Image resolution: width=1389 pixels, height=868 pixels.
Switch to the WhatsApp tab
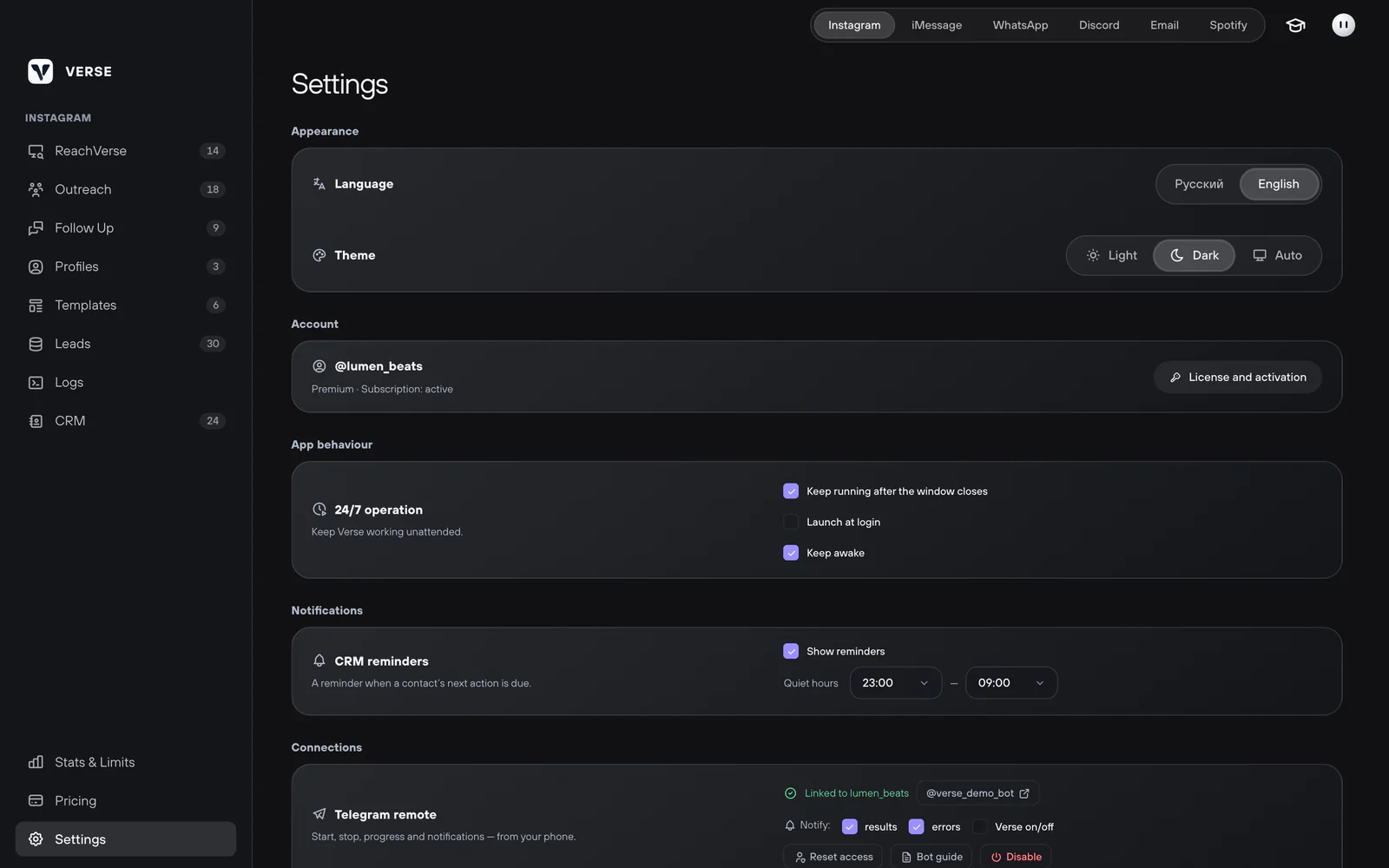click(1020, 25)
